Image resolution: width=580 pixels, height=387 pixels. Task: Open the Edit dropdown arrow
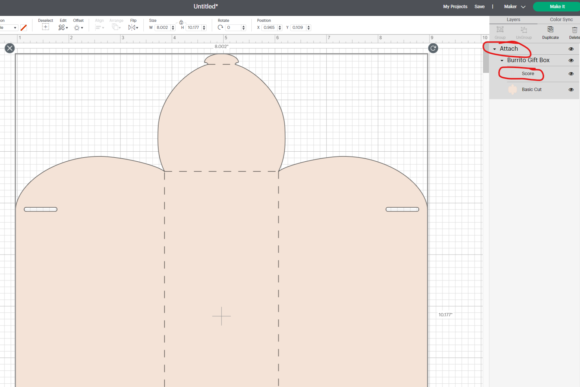(x=67, y=28)
